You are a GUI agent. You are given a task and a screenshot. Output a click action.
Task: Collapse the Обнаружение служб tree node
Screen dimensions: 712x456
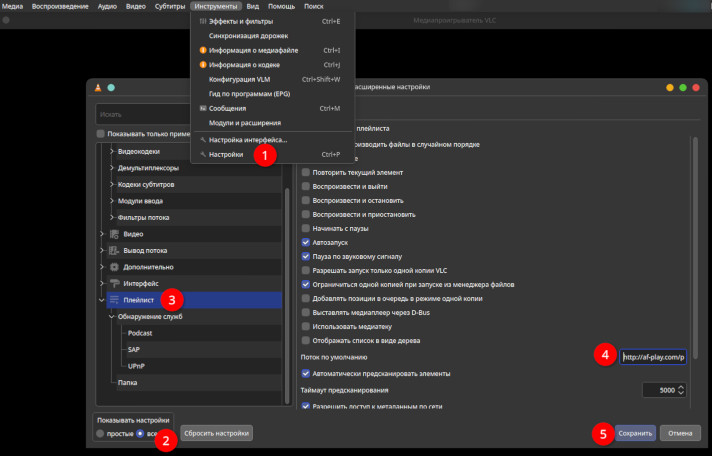point(110,316)
